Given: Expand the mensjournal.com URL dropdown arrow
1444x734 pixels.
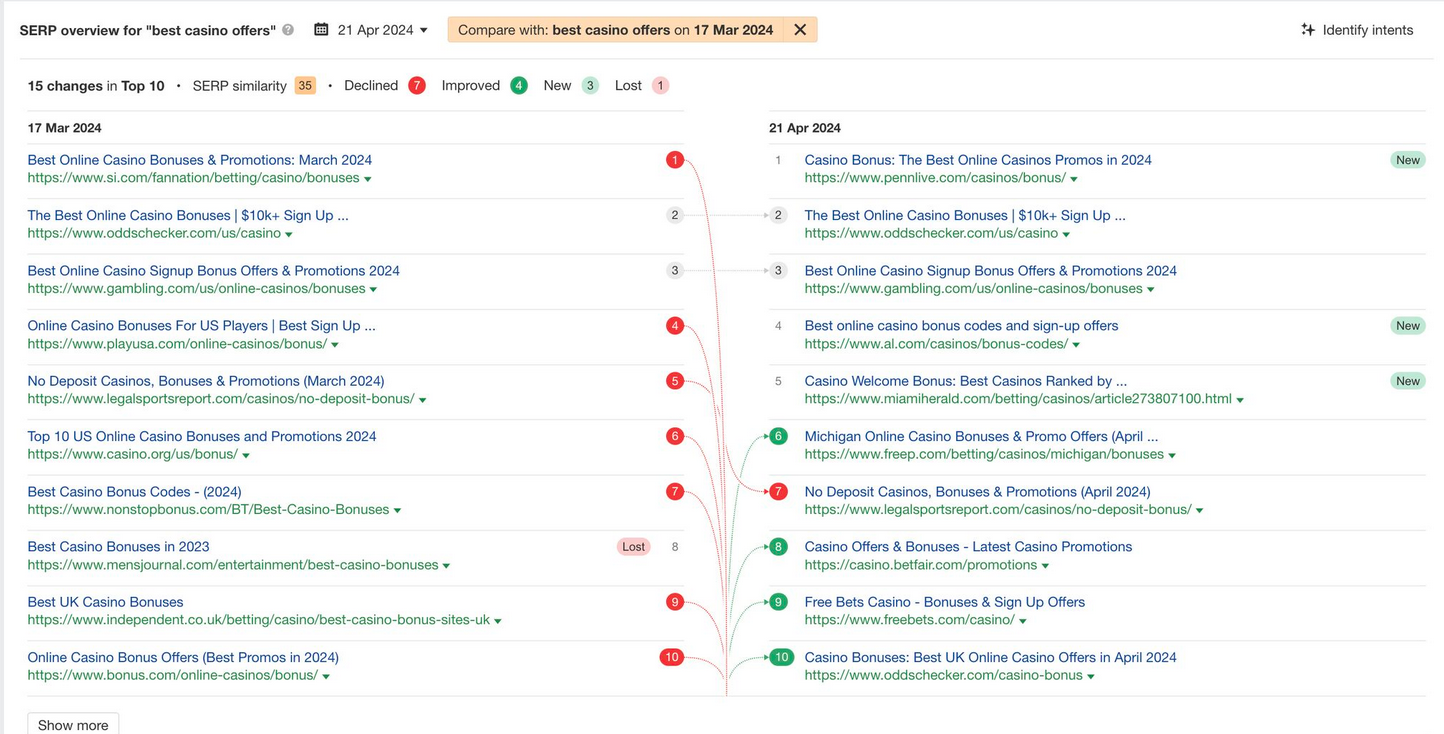Looking at the screenshot, I should pyautogui.click(x=446, y=566).
